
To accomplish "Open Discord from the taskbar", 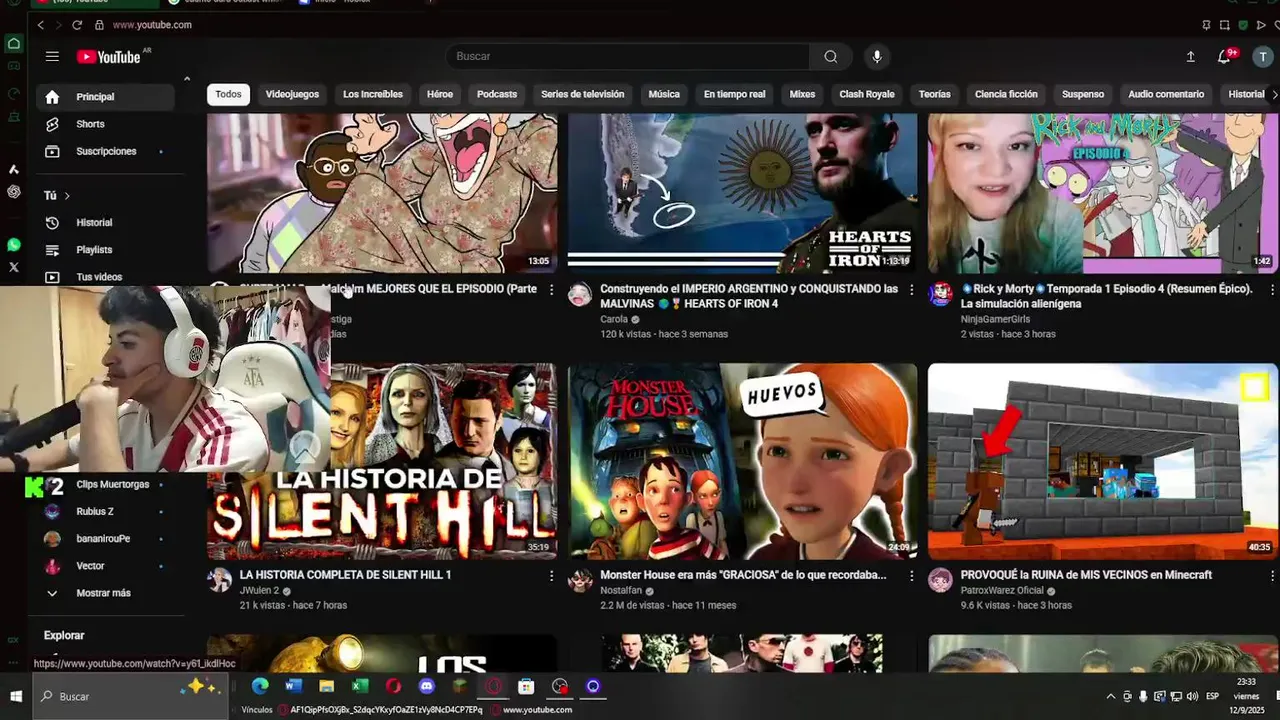I will [x=427, y=686].
